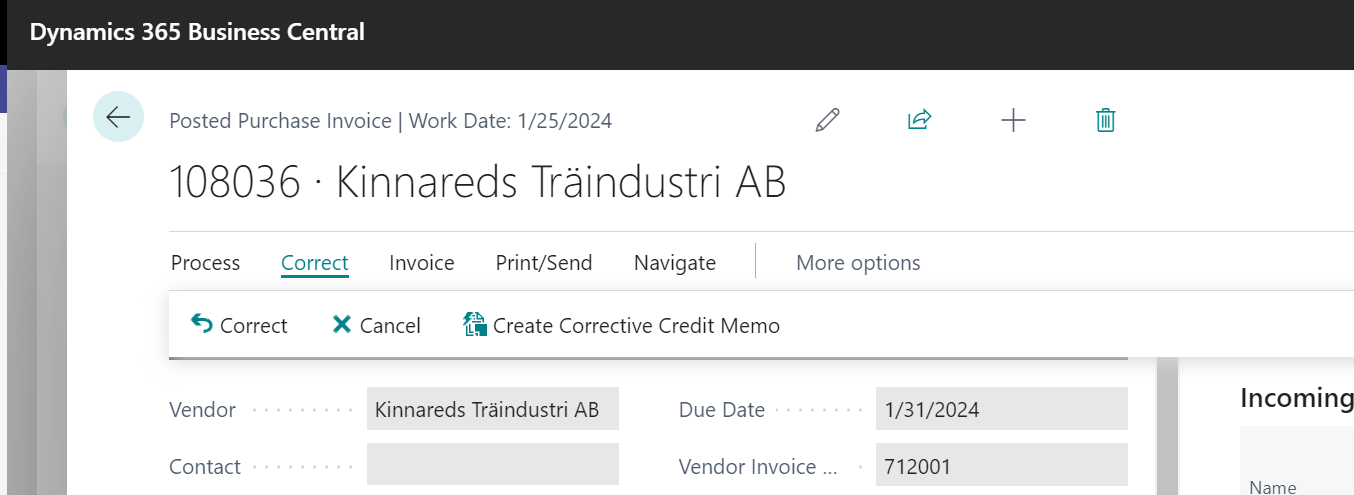Click the empty Contact field
This screenshot has height=495, width=1354.
493,465
